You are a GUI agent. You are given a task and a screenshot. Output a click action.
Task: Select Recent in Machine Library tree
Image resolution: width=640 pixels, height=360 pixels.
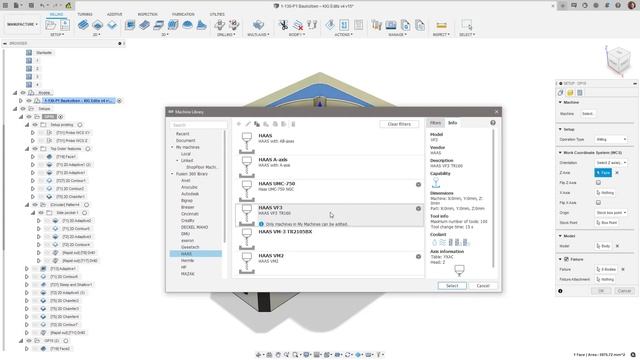click(182, 134)
